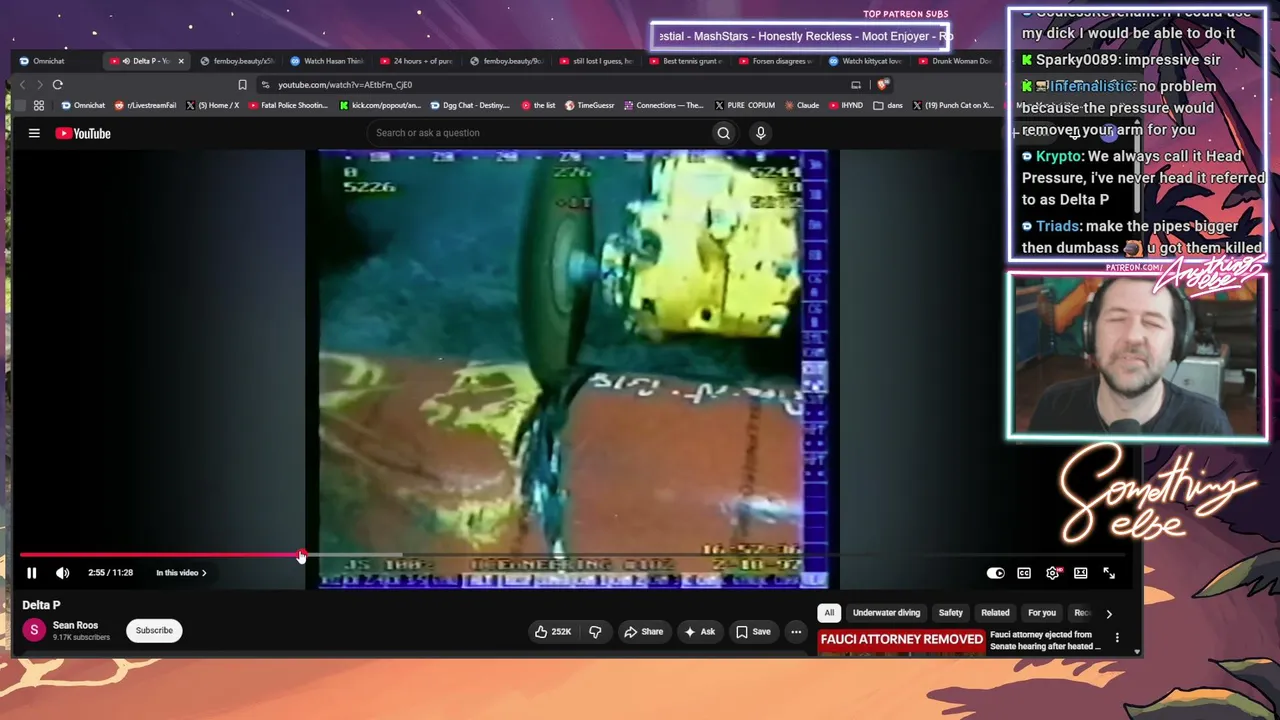The width and height of the screenshot is (1280, 720).
Task: Switch to the Omnichat browser tab
Action: (50, 61)
